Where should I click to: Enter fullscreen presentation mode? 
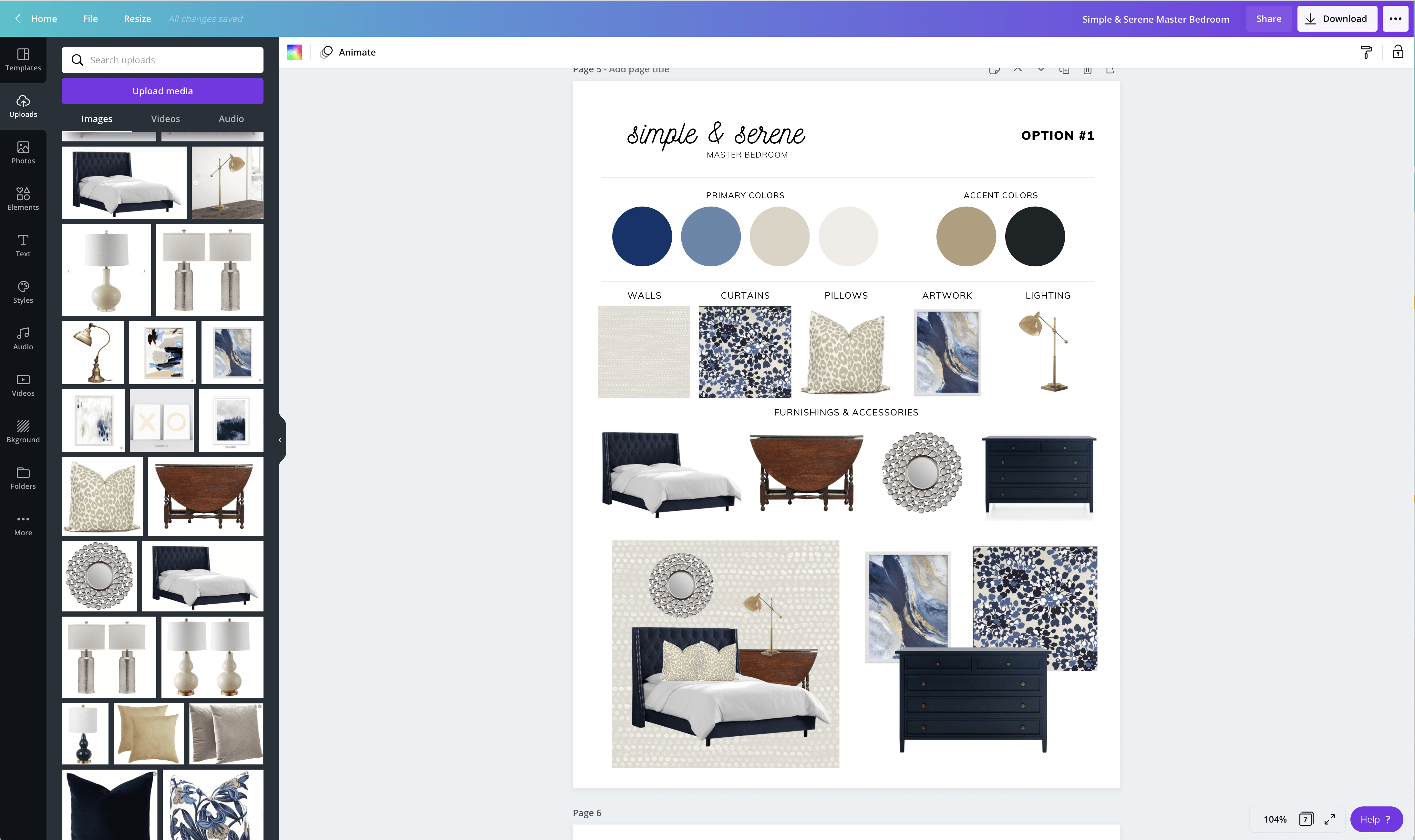click(x=1329, y=819)
